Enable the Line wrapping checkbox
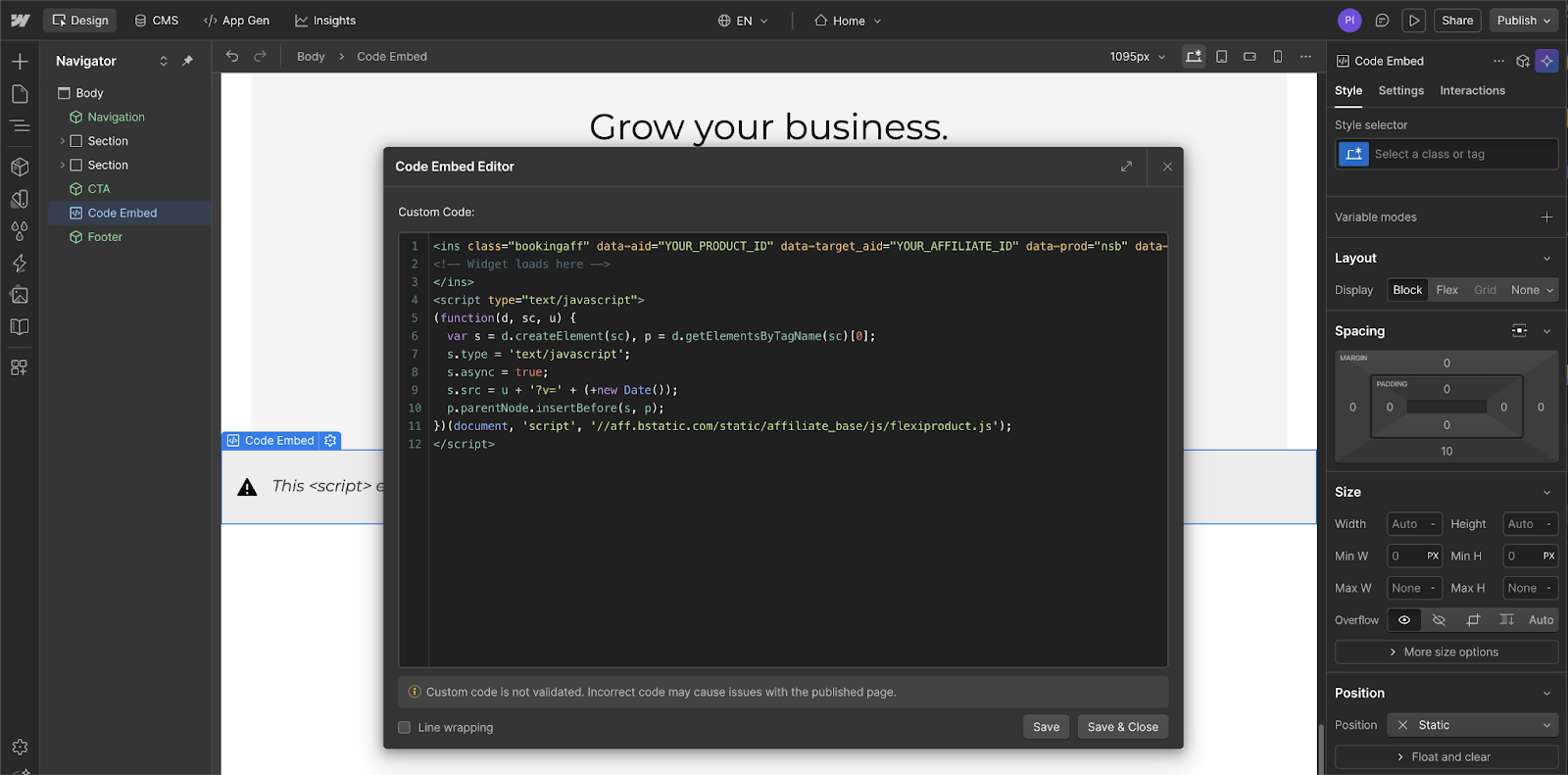 pos(405,728)
